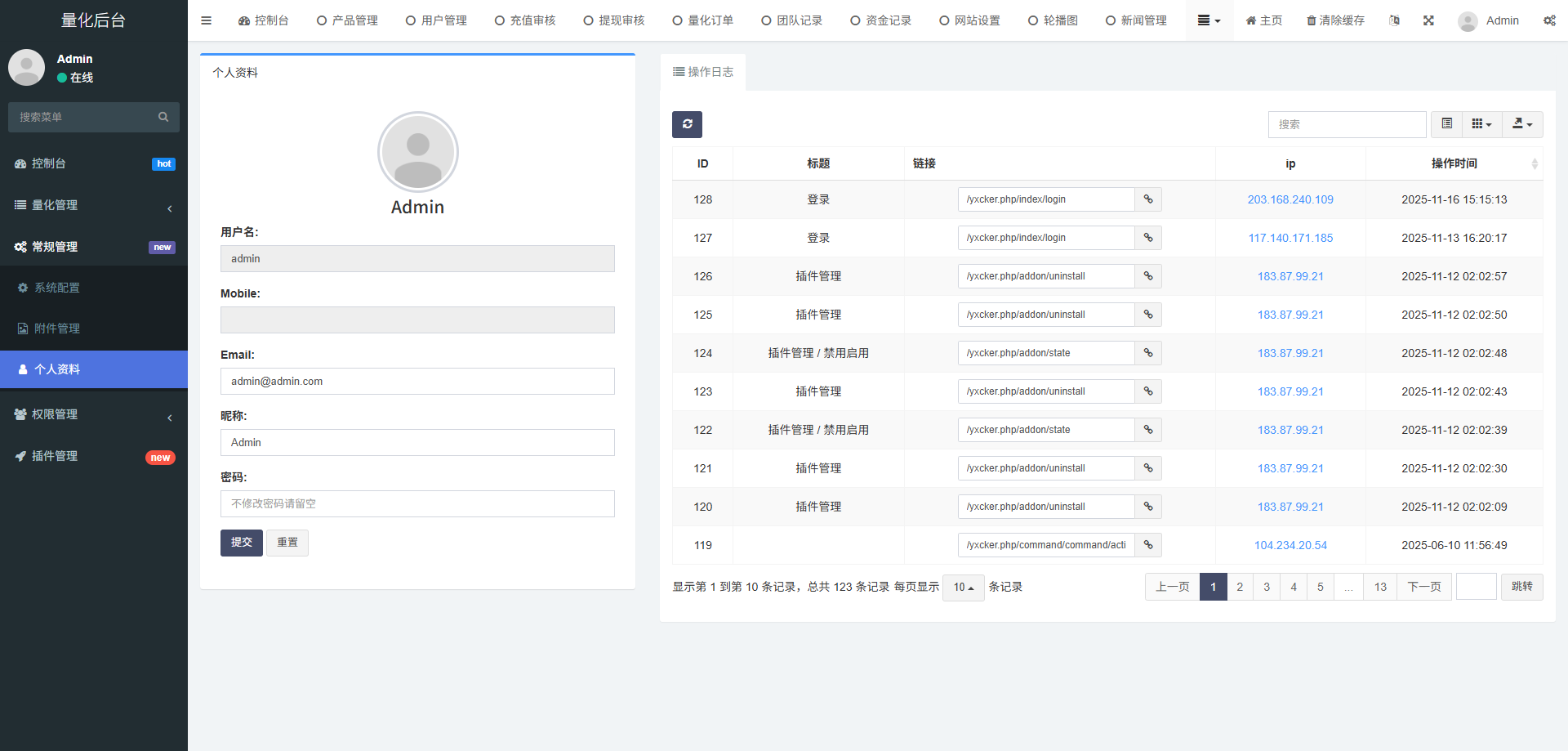Viewport: 1568px width, 751px height.
Task: Toggle the log table card view
Action: click(1446, 124)
